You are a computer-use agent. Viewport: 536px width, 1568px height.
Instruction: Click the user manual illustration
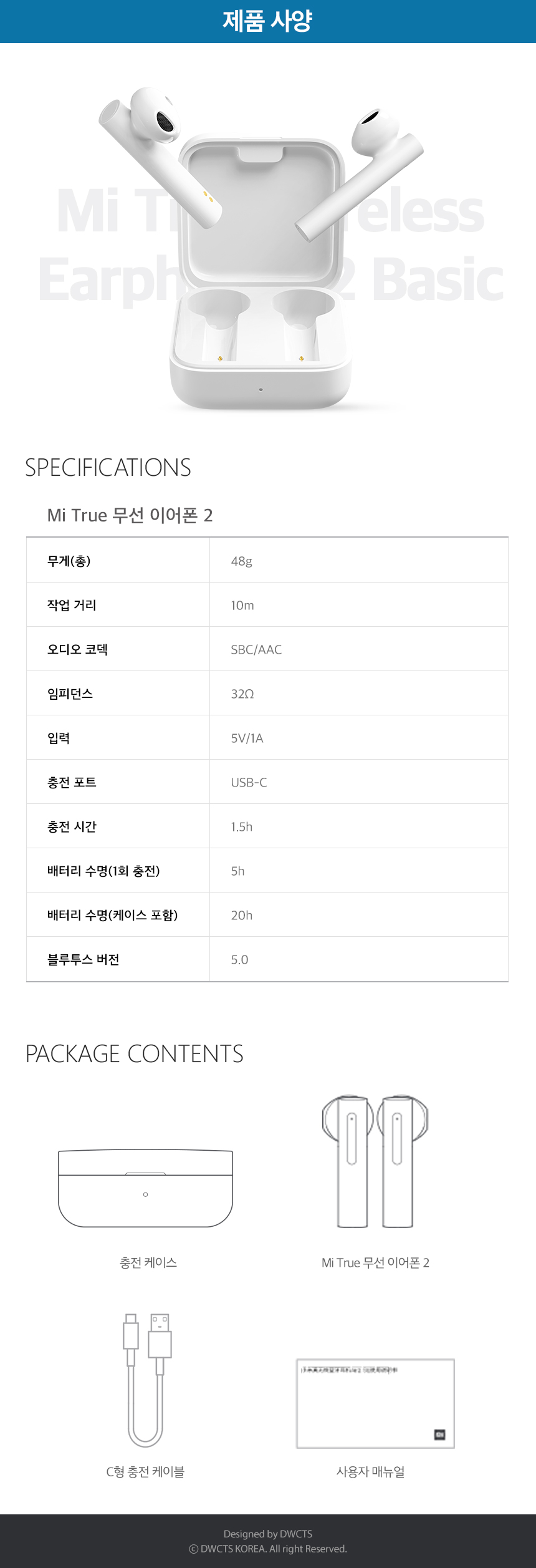pos(375,1403)
